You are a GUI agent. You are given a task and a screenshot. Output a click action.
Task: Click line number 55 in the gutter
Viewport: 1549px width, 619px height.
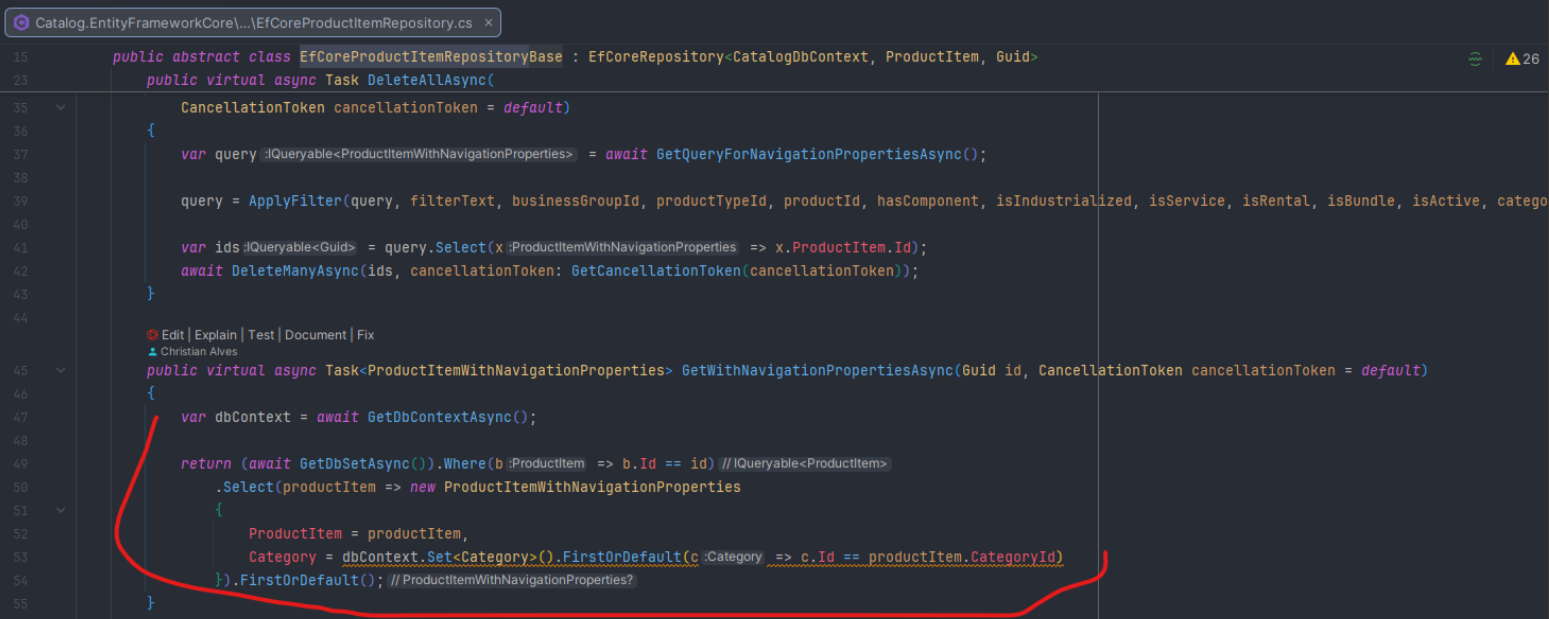21,604
